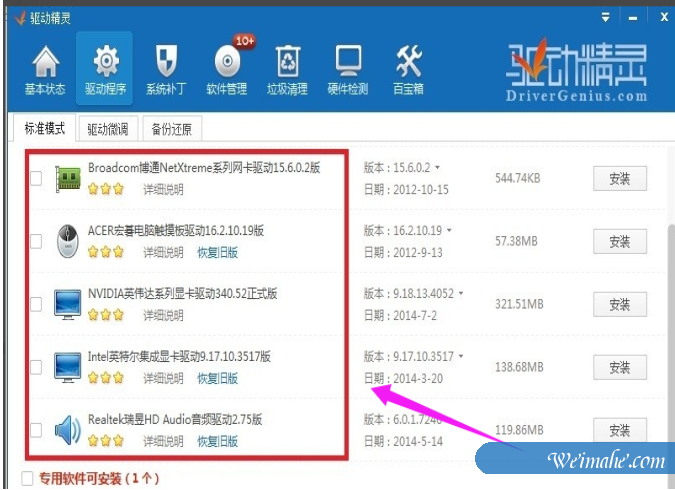Switch to the 标准模式 tab
675x490 pixels.
pyautogui.click(x=45, y=128)
